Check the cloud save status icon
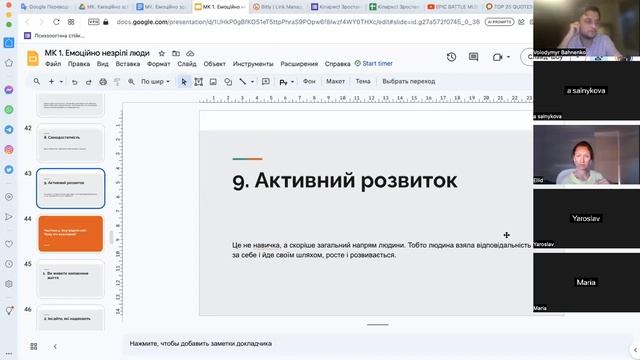 pyautogui.click(x=190, y=53)
